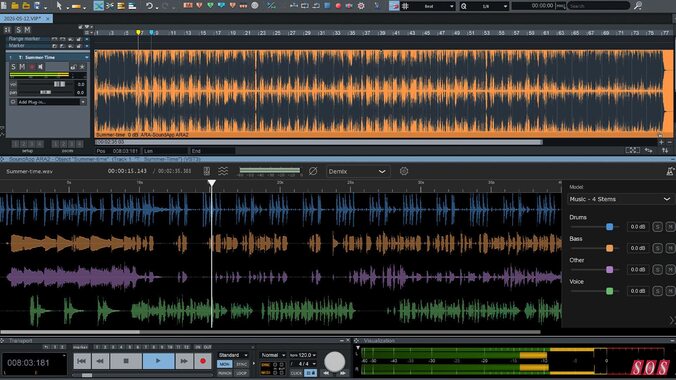This screenshot has height=380, width=676.
Task: Click the Rewind button in the transport
Action: (100, 361)
